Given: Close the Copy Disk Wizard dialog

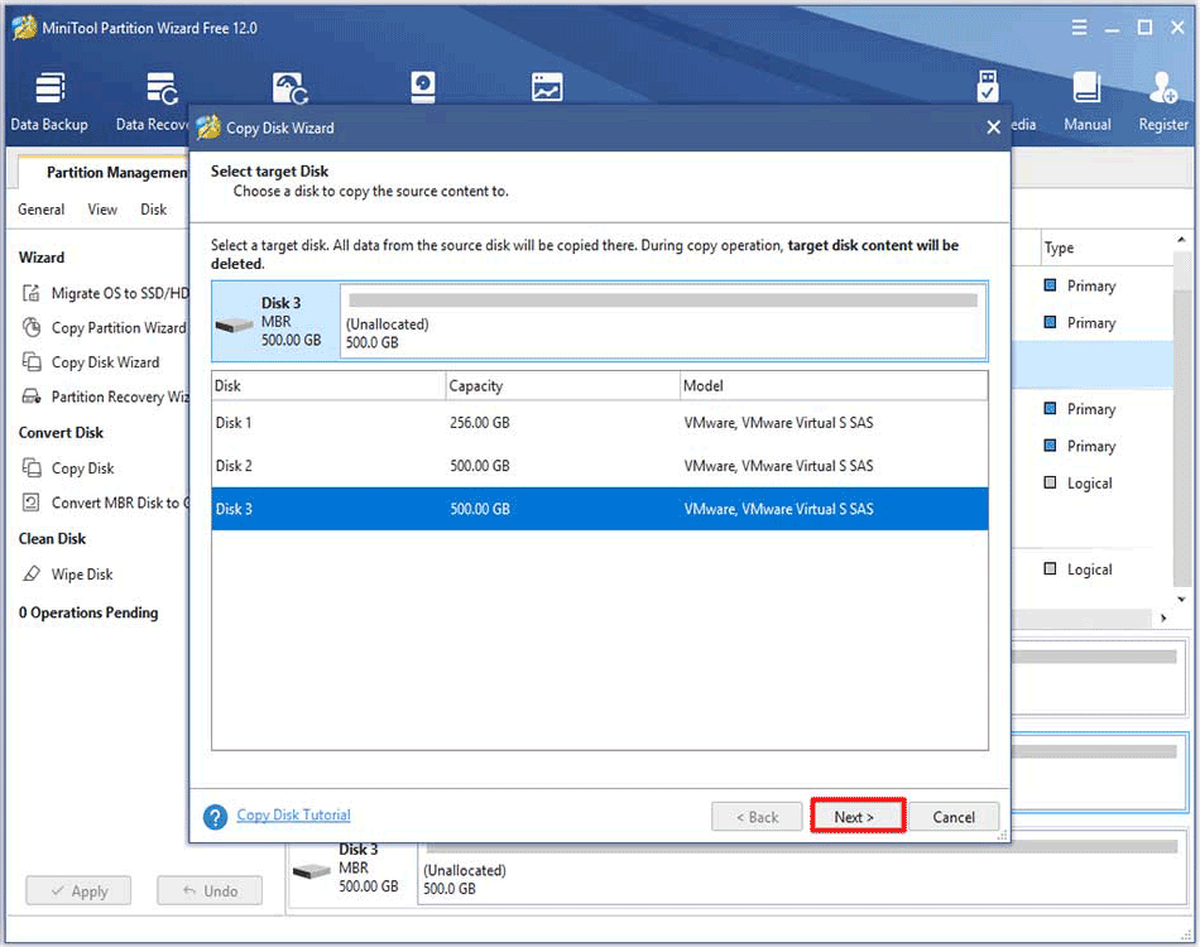Looking at the screenshot, I should click(x=993, y=128).
